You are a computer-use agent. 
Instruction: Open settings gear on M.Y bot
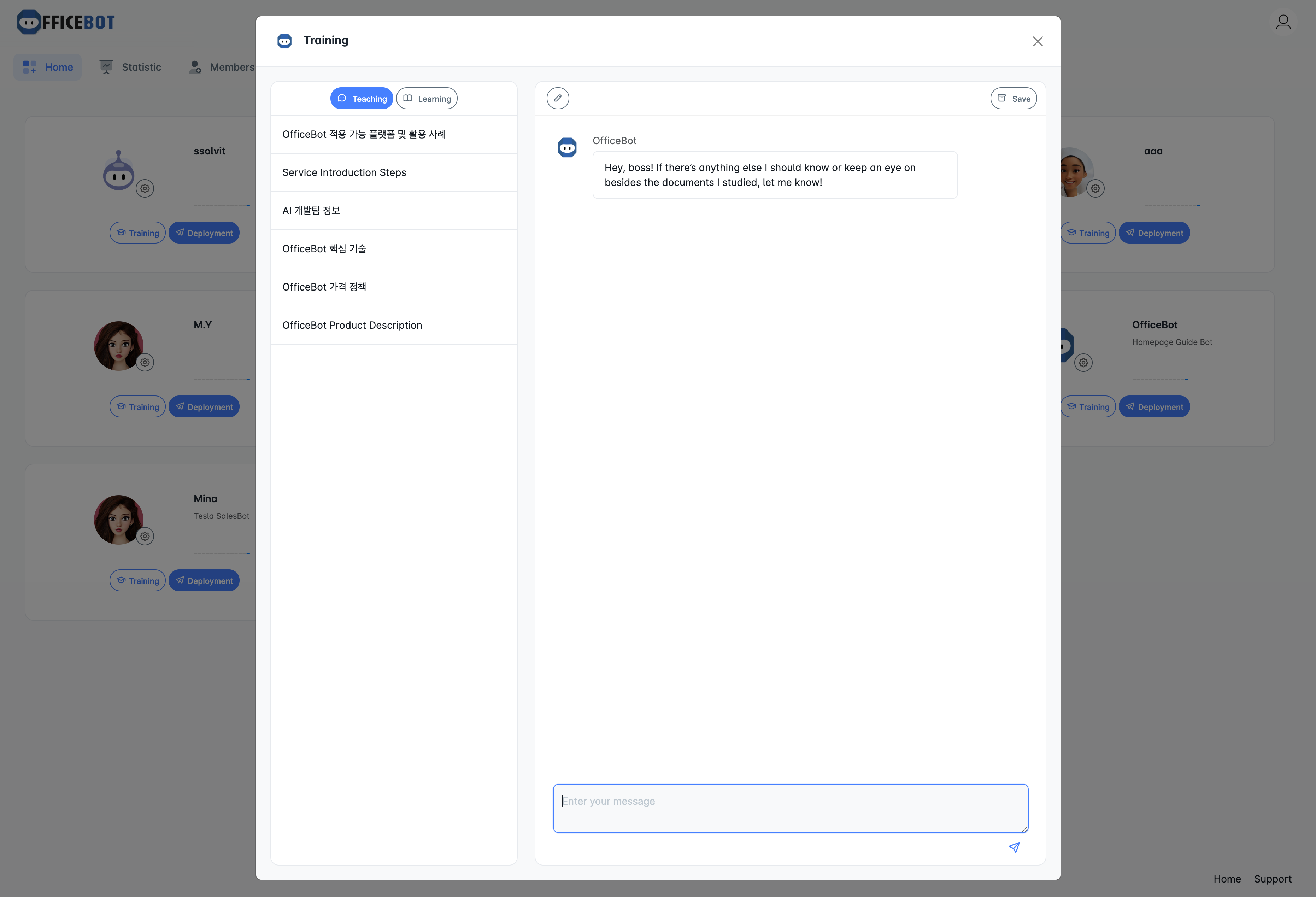[145, 362]
